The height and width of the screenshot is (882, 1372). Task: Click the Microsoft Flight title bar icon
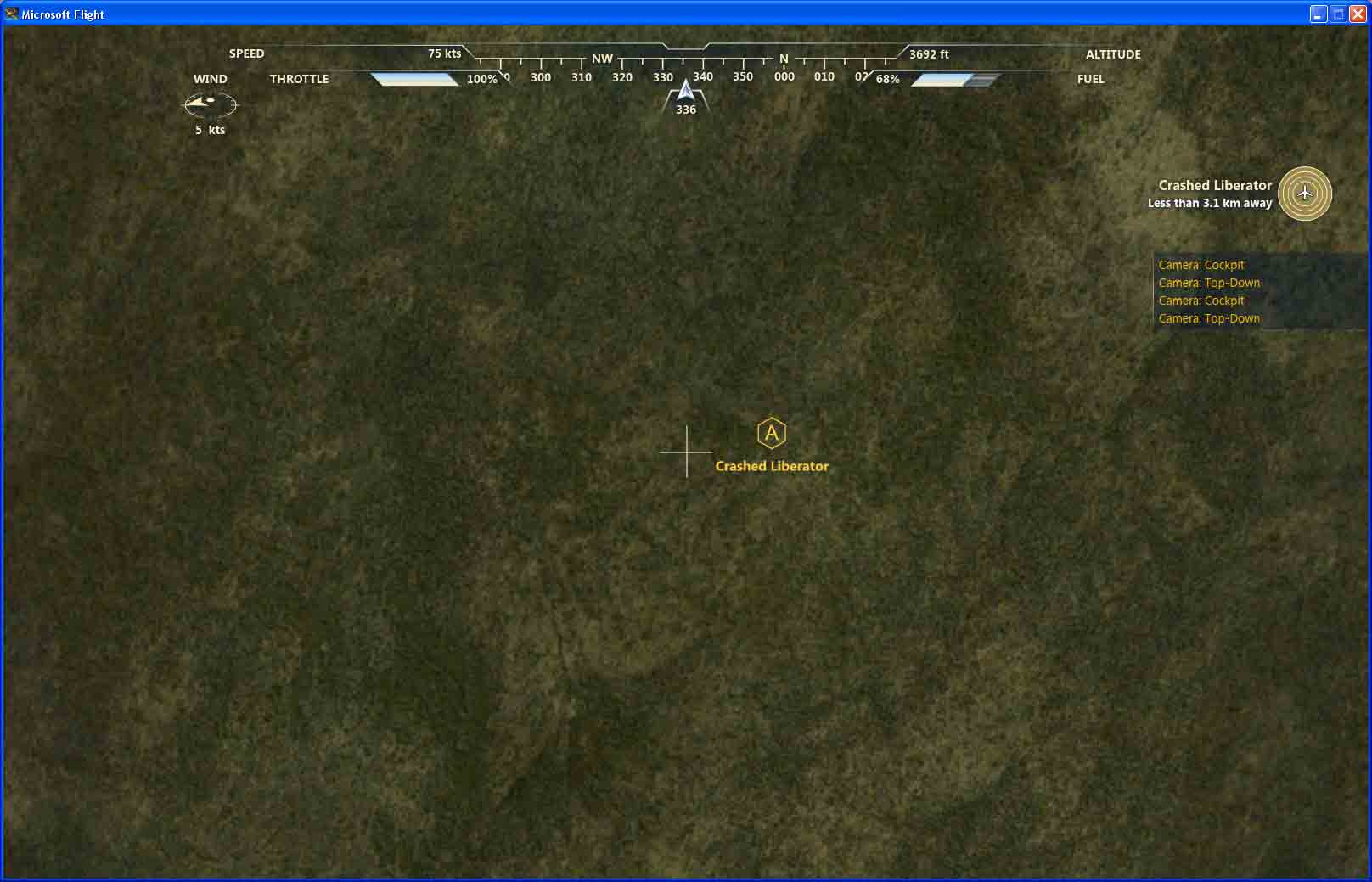11,14
